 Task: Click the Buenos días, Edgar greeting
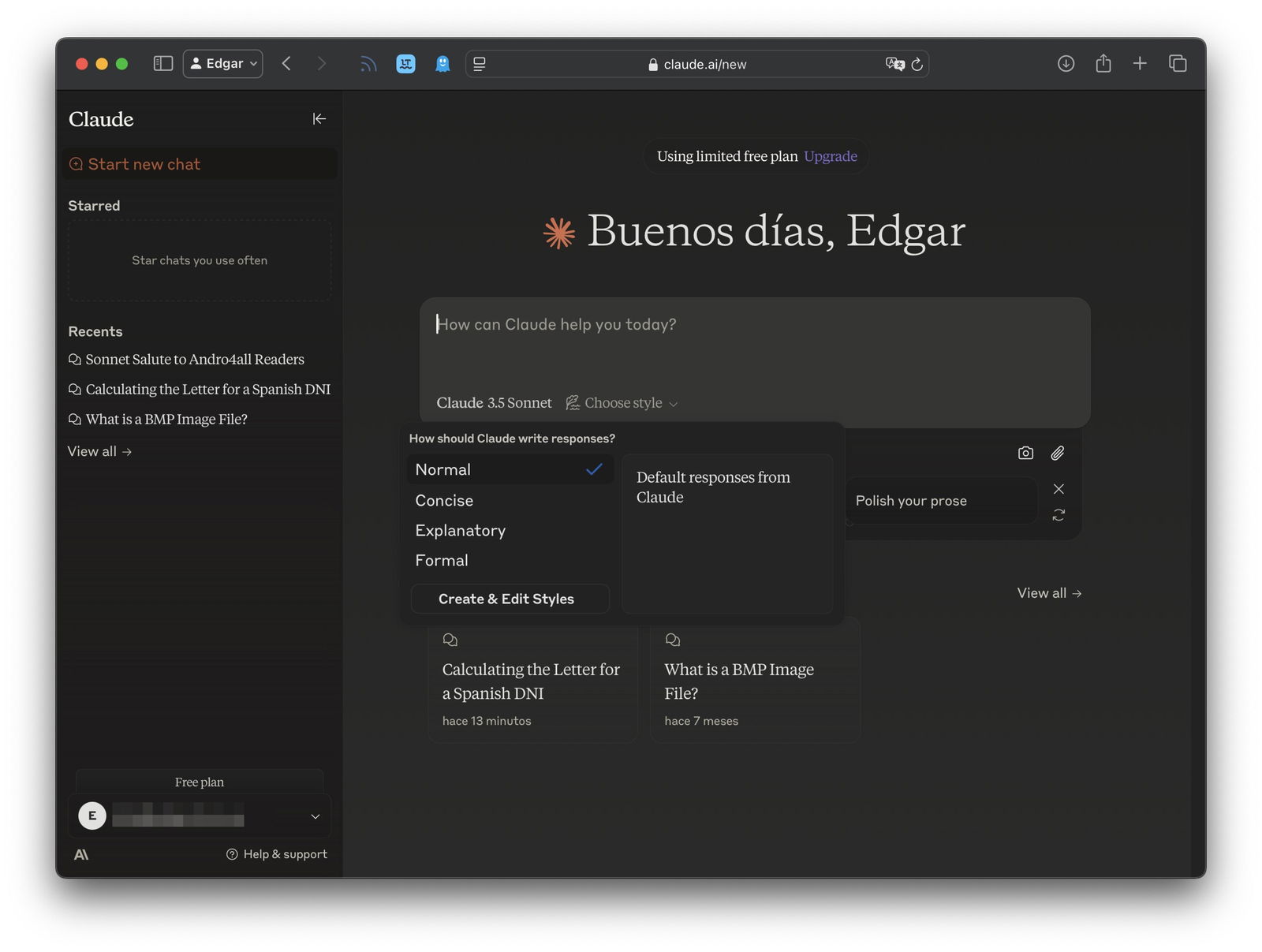point(776,231)
